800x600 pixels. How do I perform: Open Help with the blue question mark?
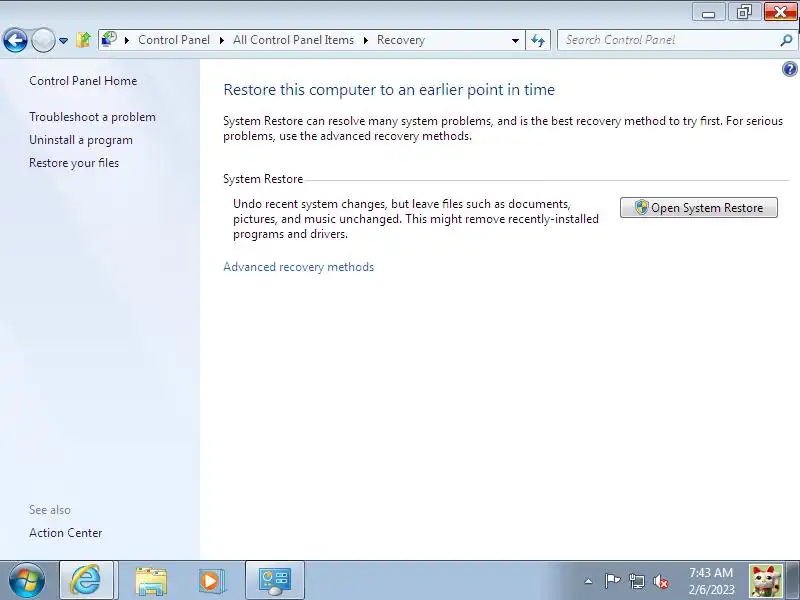point(789,69)
